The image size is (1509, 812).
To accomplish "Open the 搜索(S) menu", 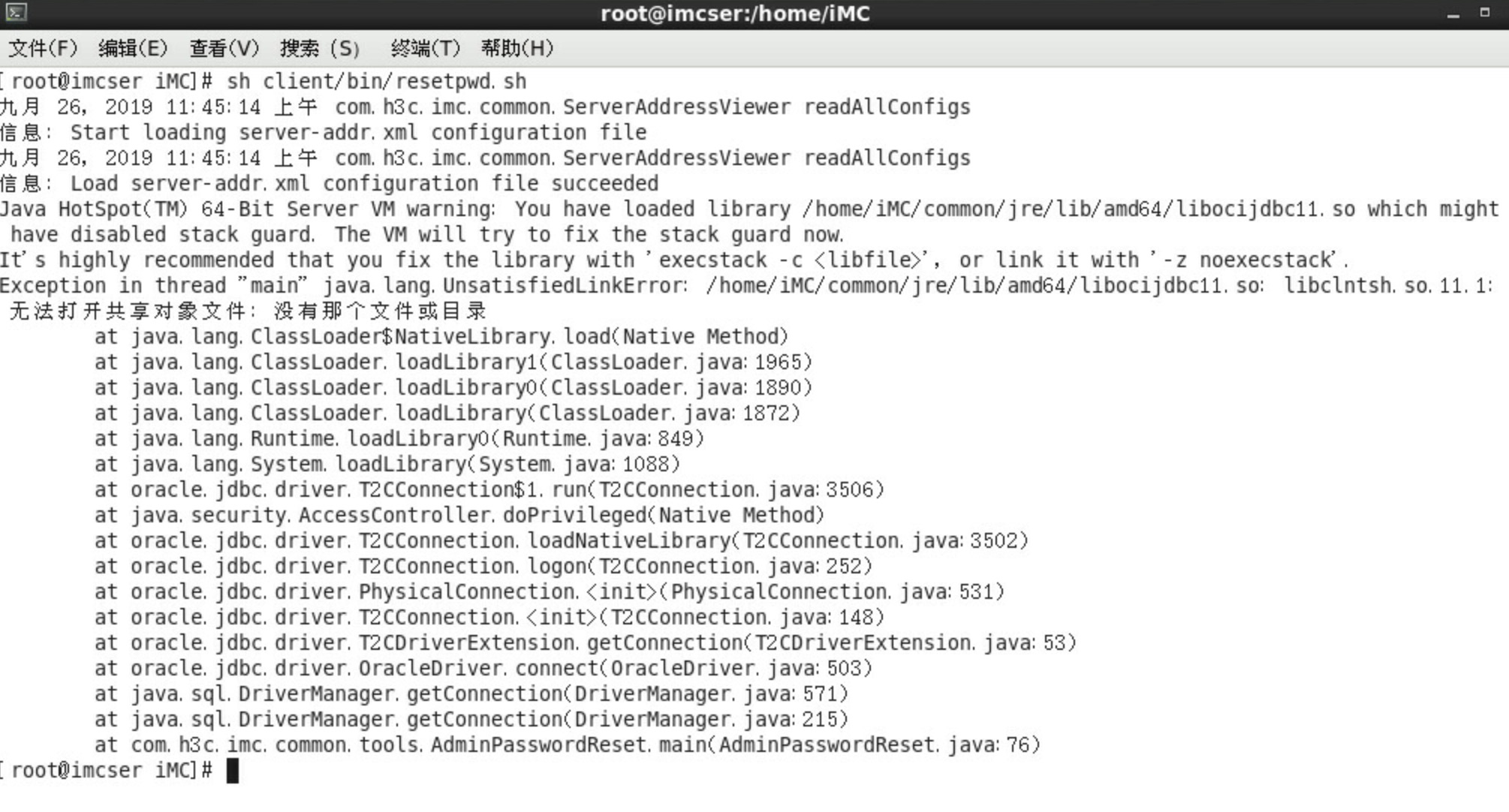I will [x=320, y=49].
